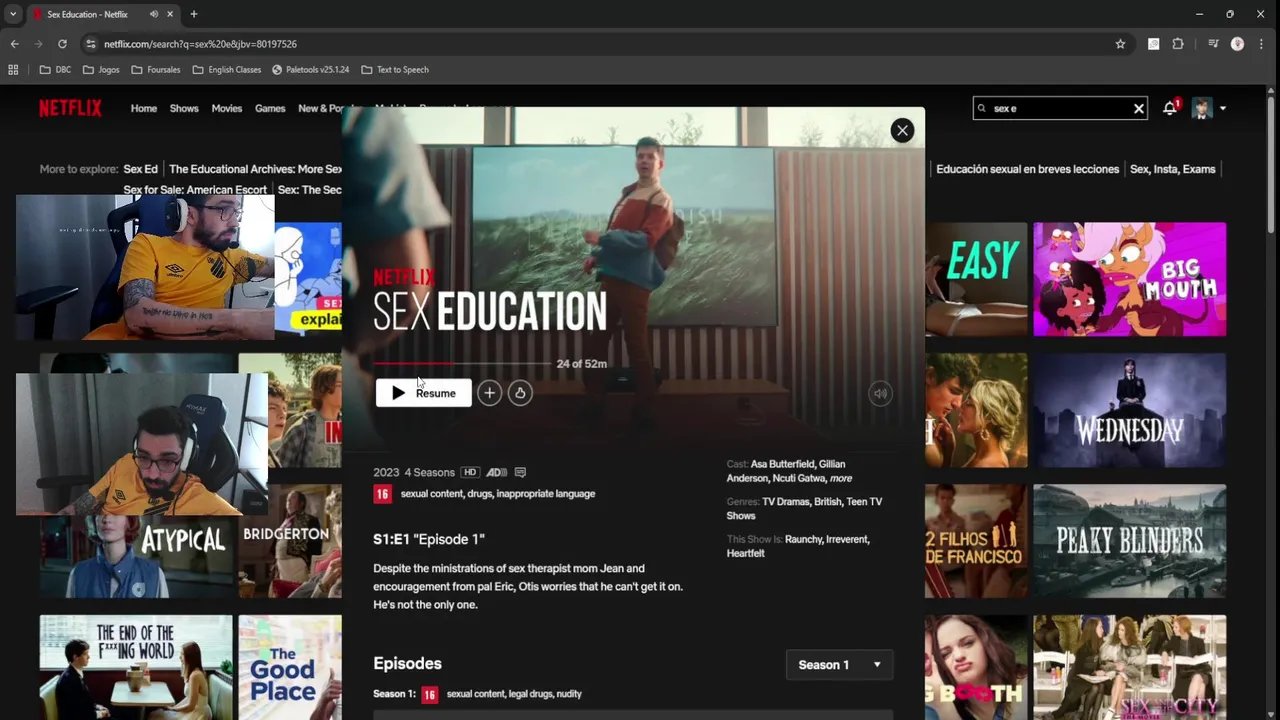Show more cast members
Screen dimensions: 1280x720
click(841, 478)
